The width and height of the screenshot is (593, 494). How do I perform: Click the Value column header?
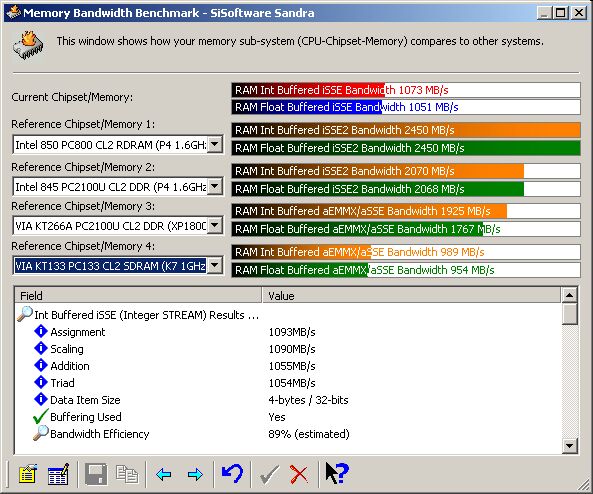(x=411, y=295)
